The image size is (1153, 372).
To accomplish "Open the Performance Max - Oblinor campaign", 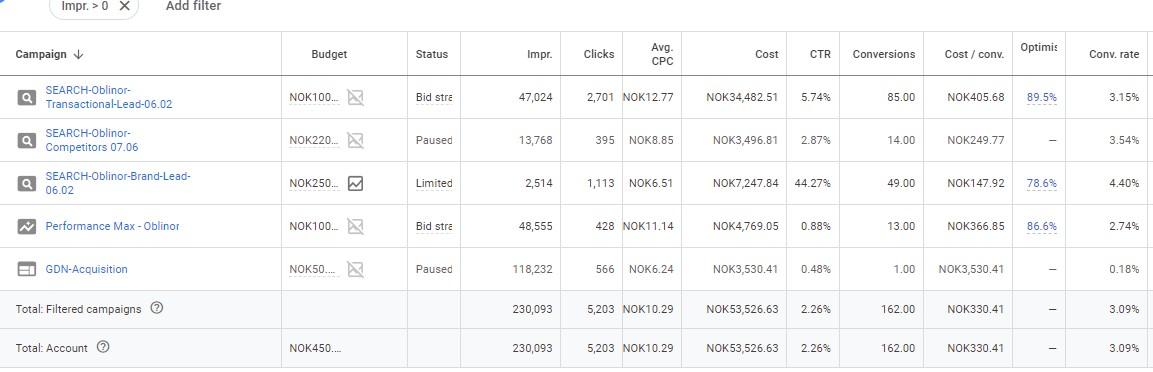I will [113, 226].
